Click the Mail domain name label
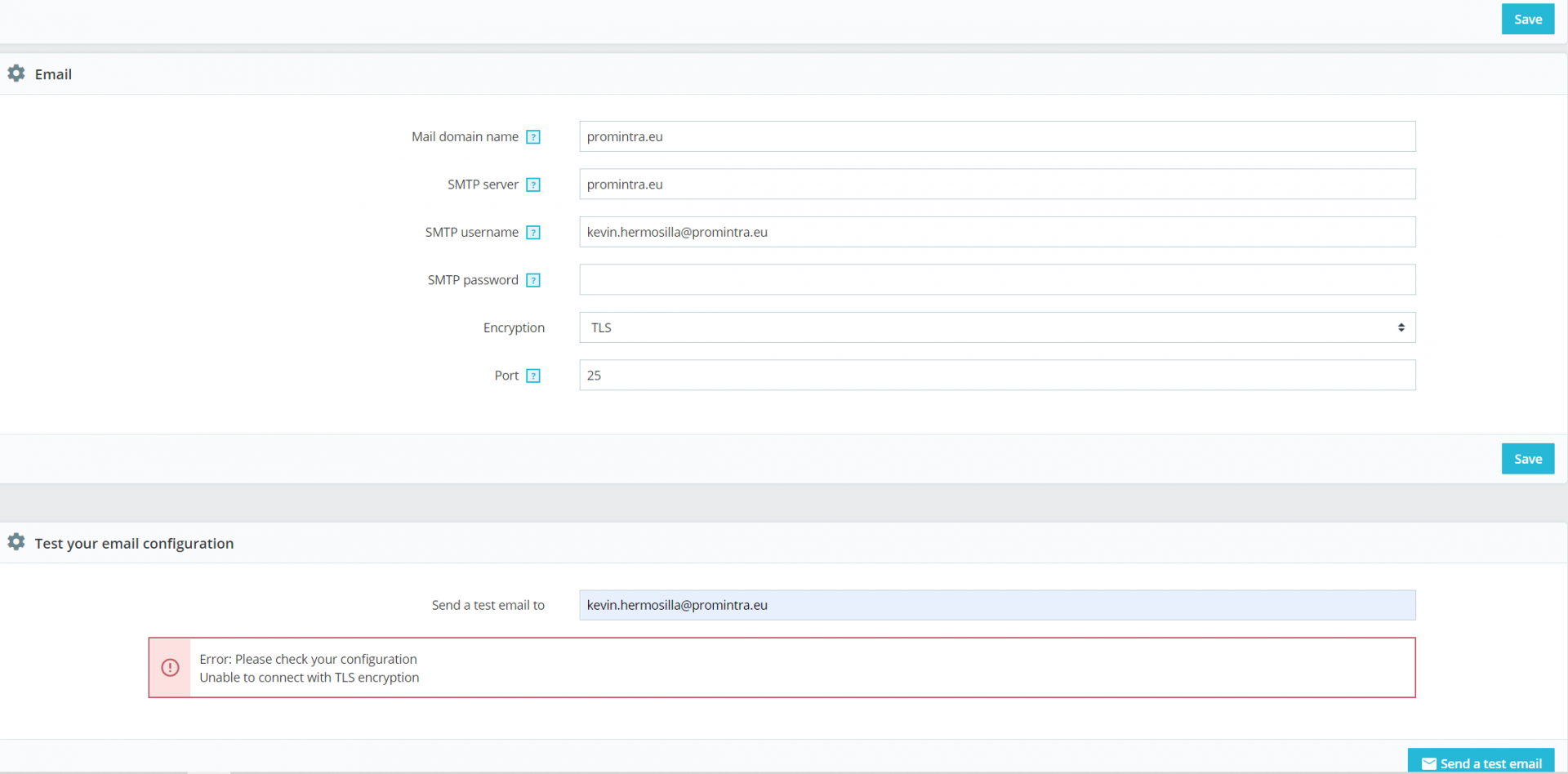Image resolution: width=1568 pixels, height=774 pixels. [x=465, y=136]
